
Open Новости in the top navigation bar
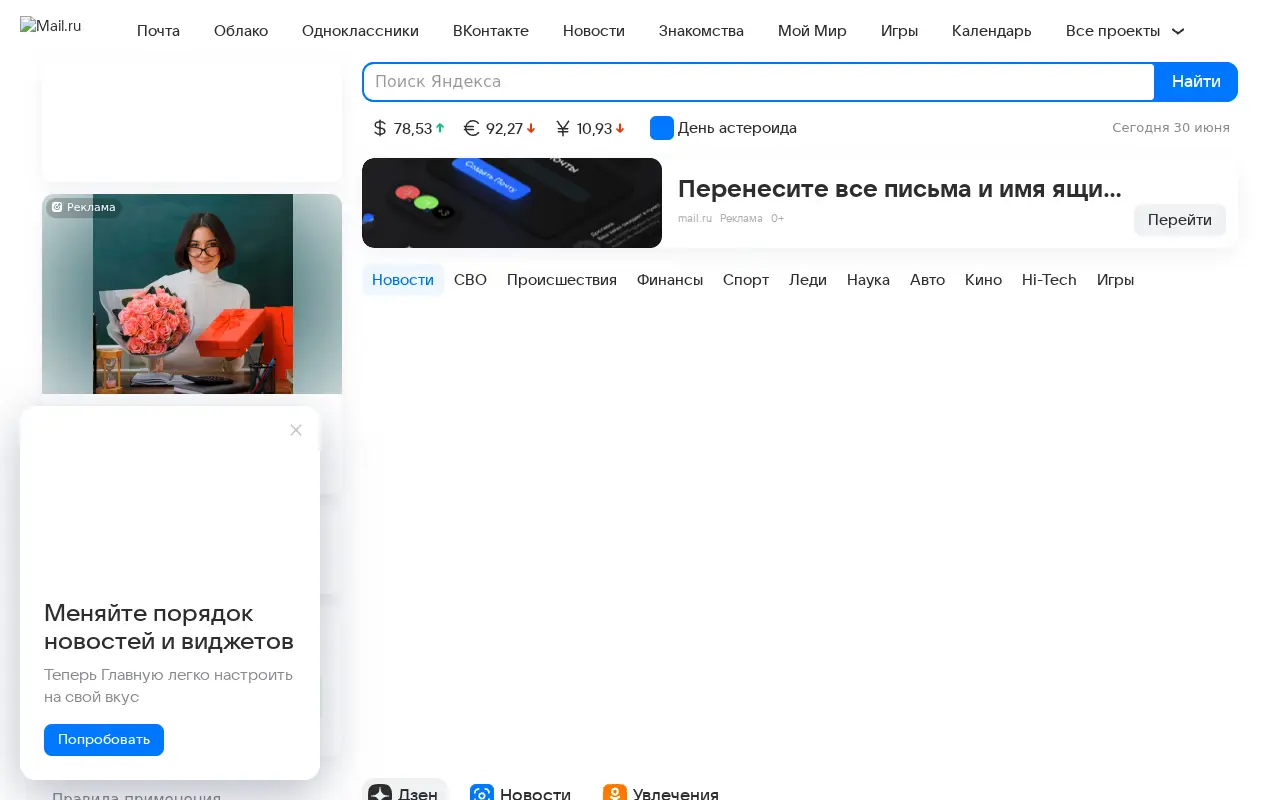pos(594,31)
